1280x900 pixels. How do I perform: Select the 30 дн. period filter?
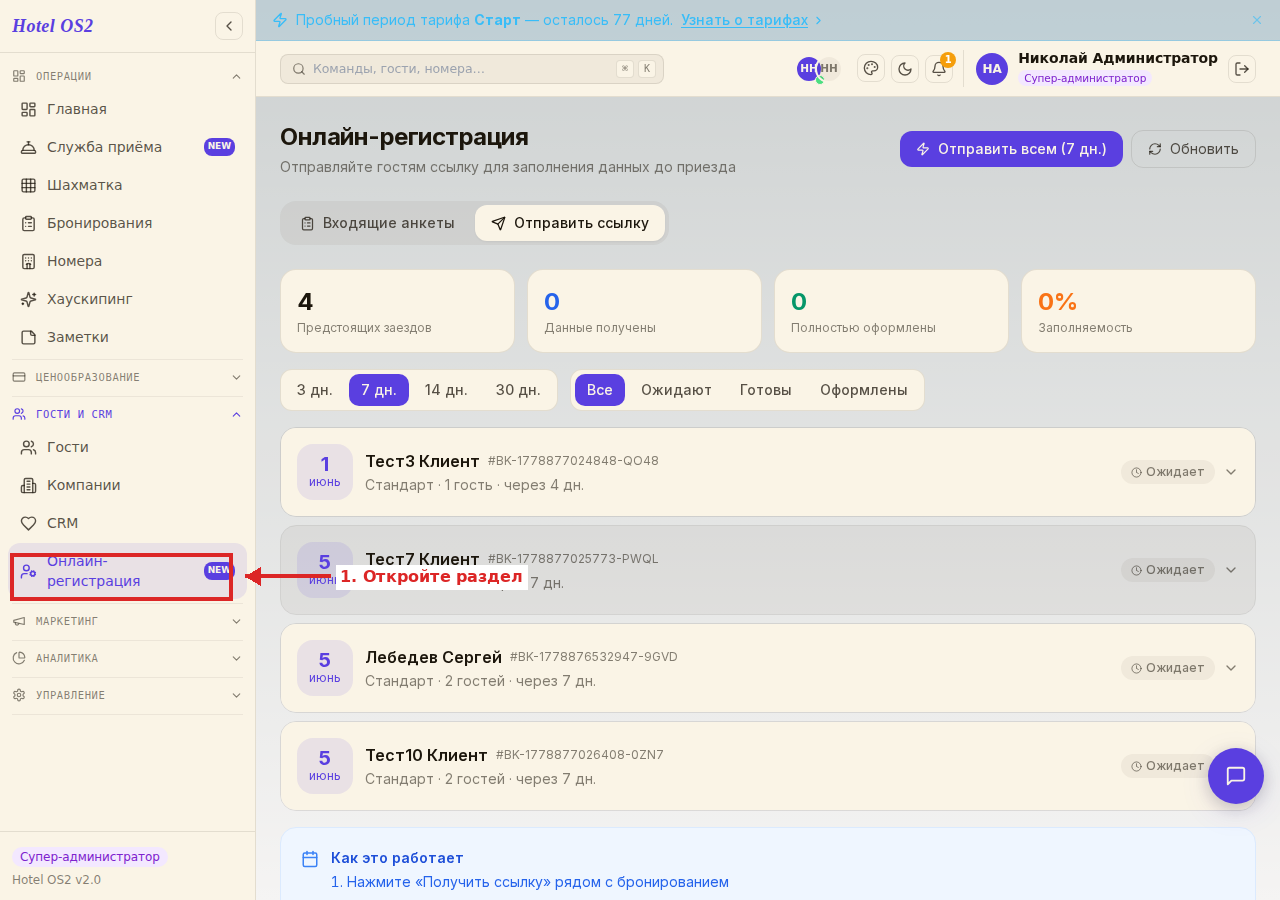point(518,390)
